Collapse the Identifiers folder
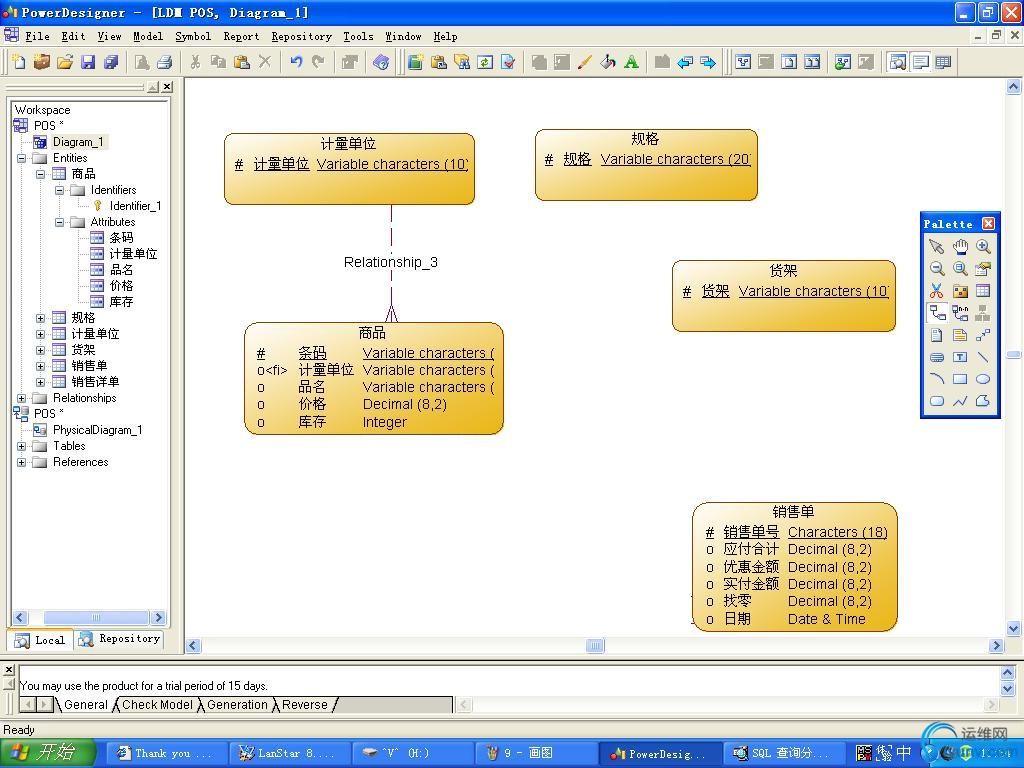This screenshot has width=1024, height=768. (59, 190)
